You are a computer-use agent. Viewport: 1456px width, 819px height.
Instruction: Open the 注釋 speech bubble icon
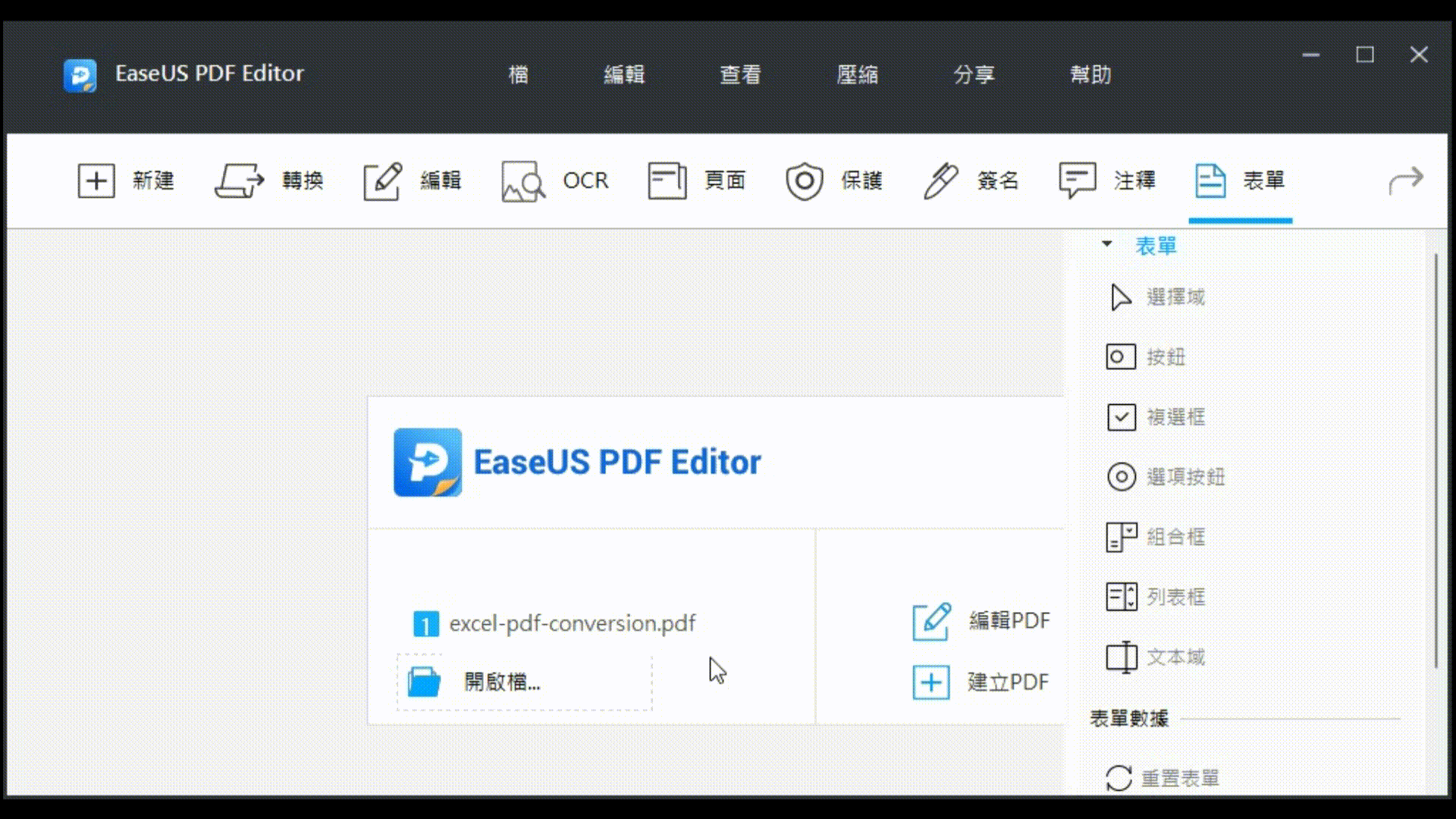1078,181
